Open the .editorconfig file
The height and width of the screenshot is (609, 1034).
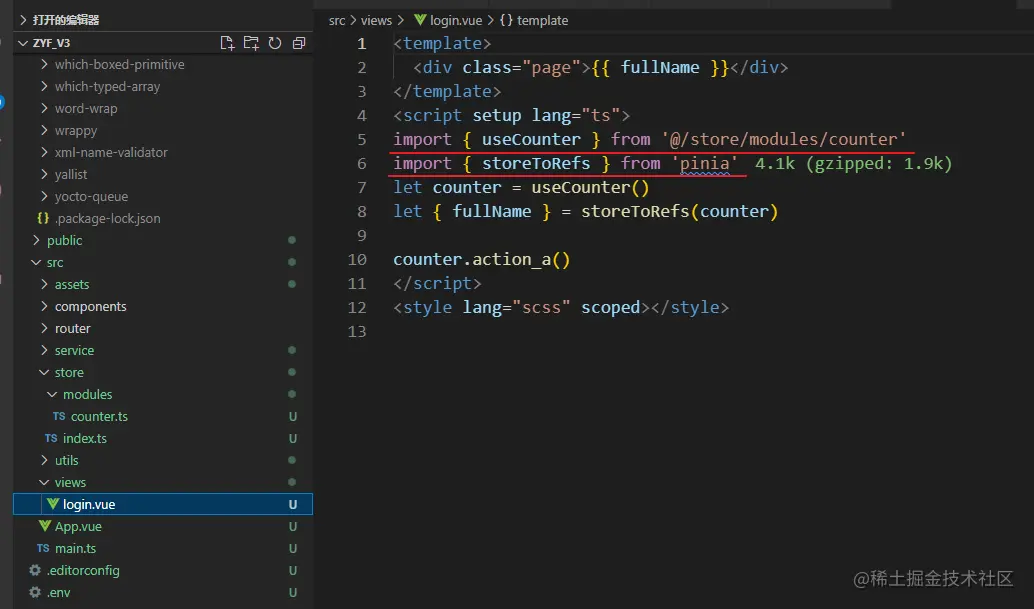click(83, 570)
